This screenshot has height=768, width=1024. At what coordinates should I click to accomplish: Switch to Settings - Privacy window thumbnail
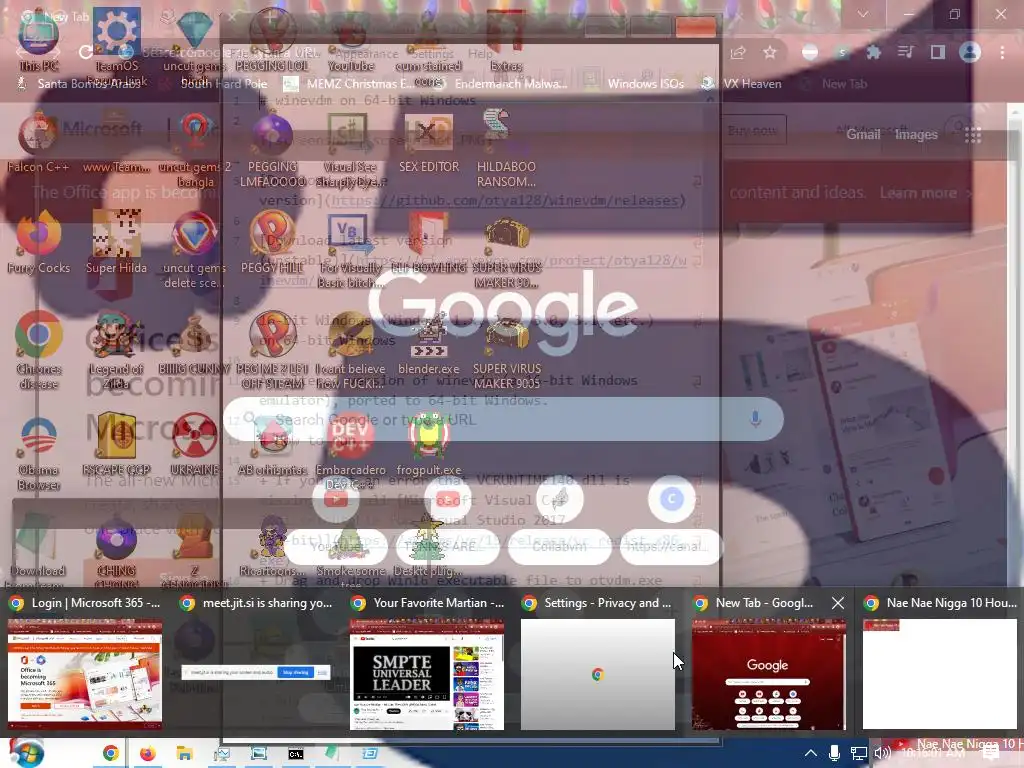598,662
